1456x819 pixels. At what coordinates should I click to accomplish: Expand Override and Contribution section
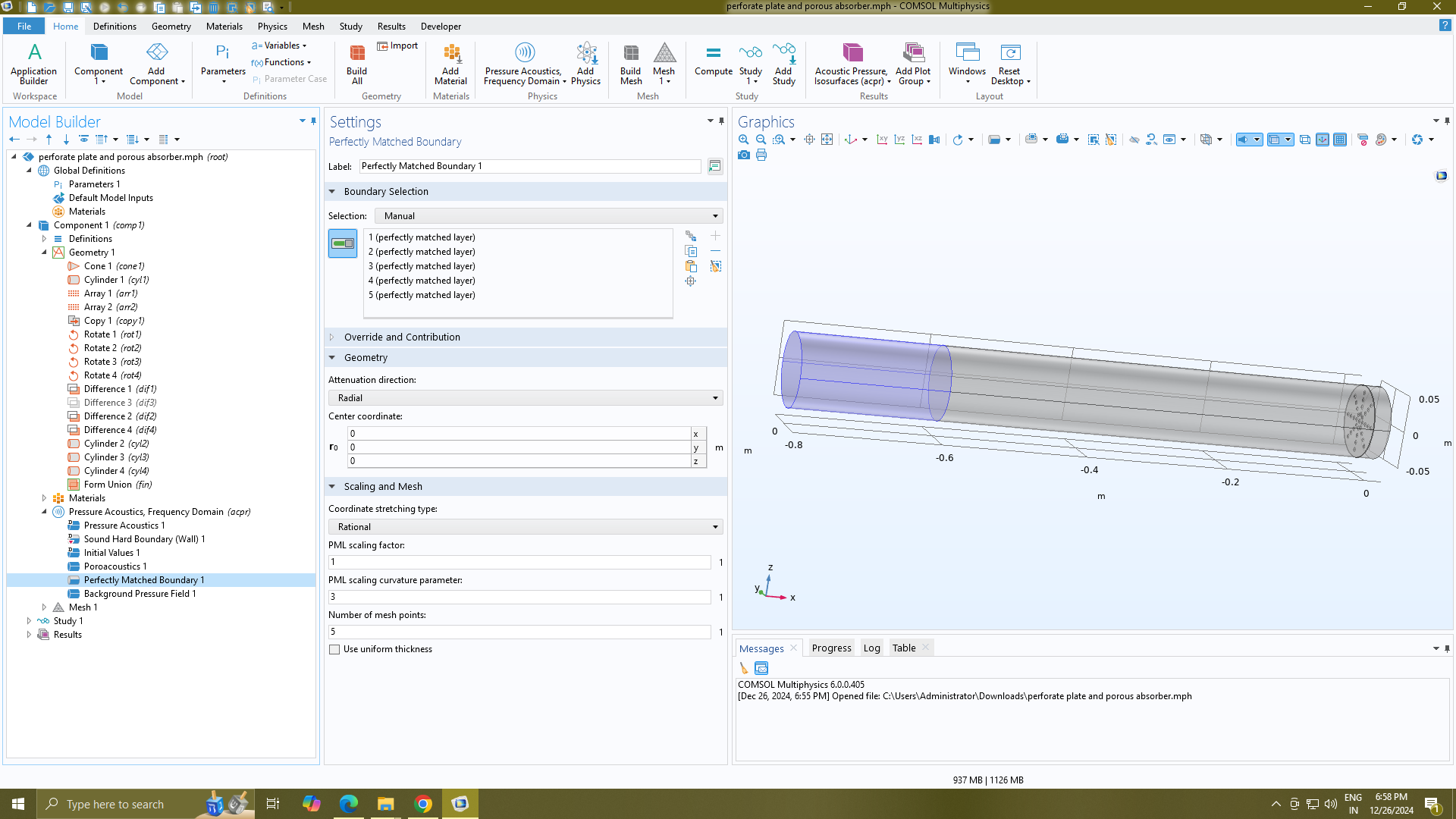402,337
